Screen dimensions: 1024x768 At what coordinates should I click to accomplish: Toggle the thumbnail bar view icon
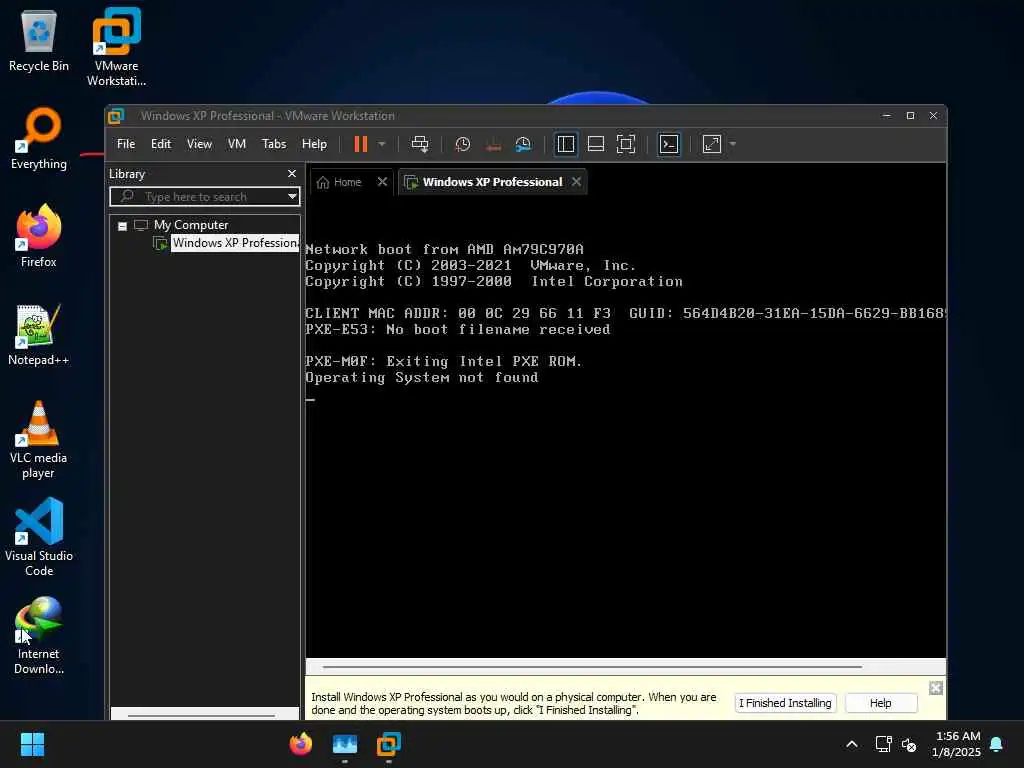coord(596,144)
